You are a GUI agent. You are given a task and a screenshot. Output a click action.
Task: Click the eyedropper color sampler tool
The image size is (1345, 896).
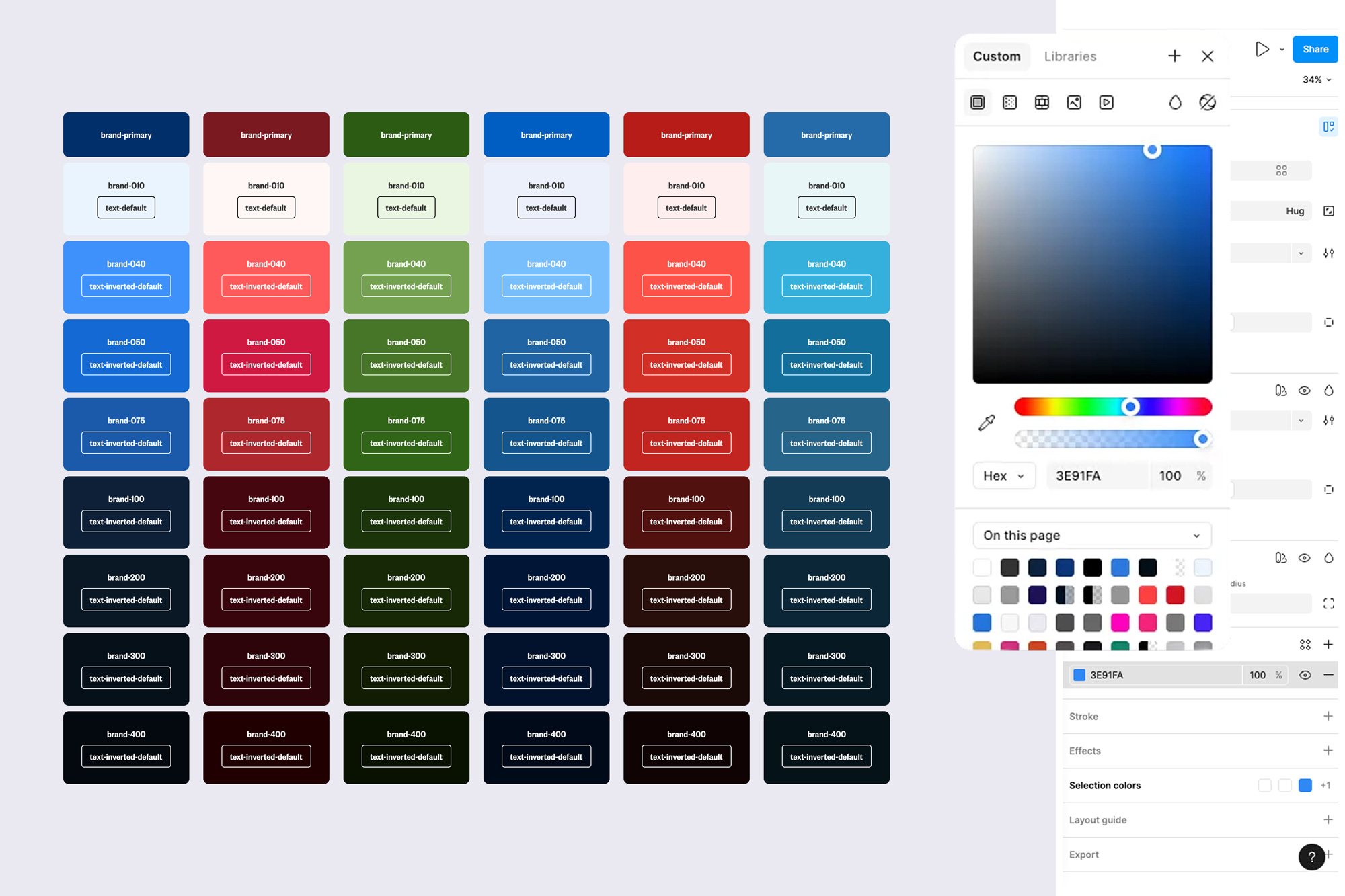pos(987,423)
